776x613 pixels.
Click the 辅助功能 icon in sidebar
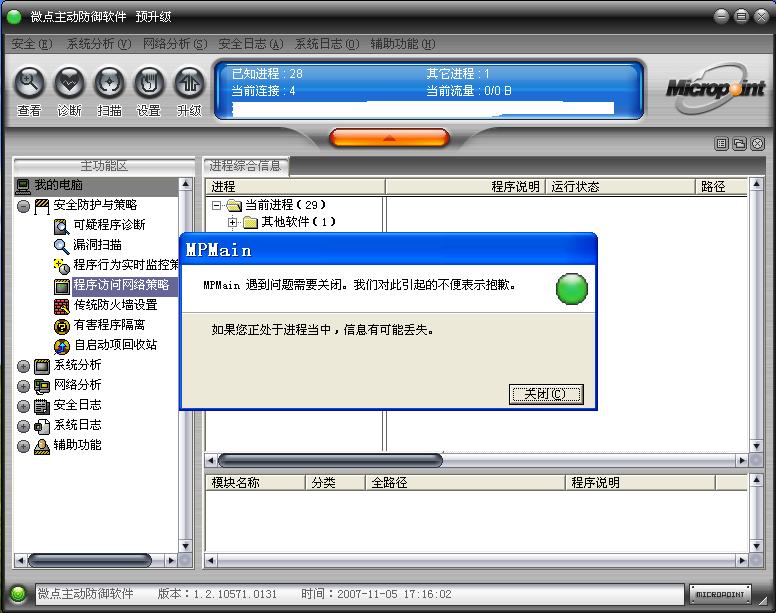(42, 446)
